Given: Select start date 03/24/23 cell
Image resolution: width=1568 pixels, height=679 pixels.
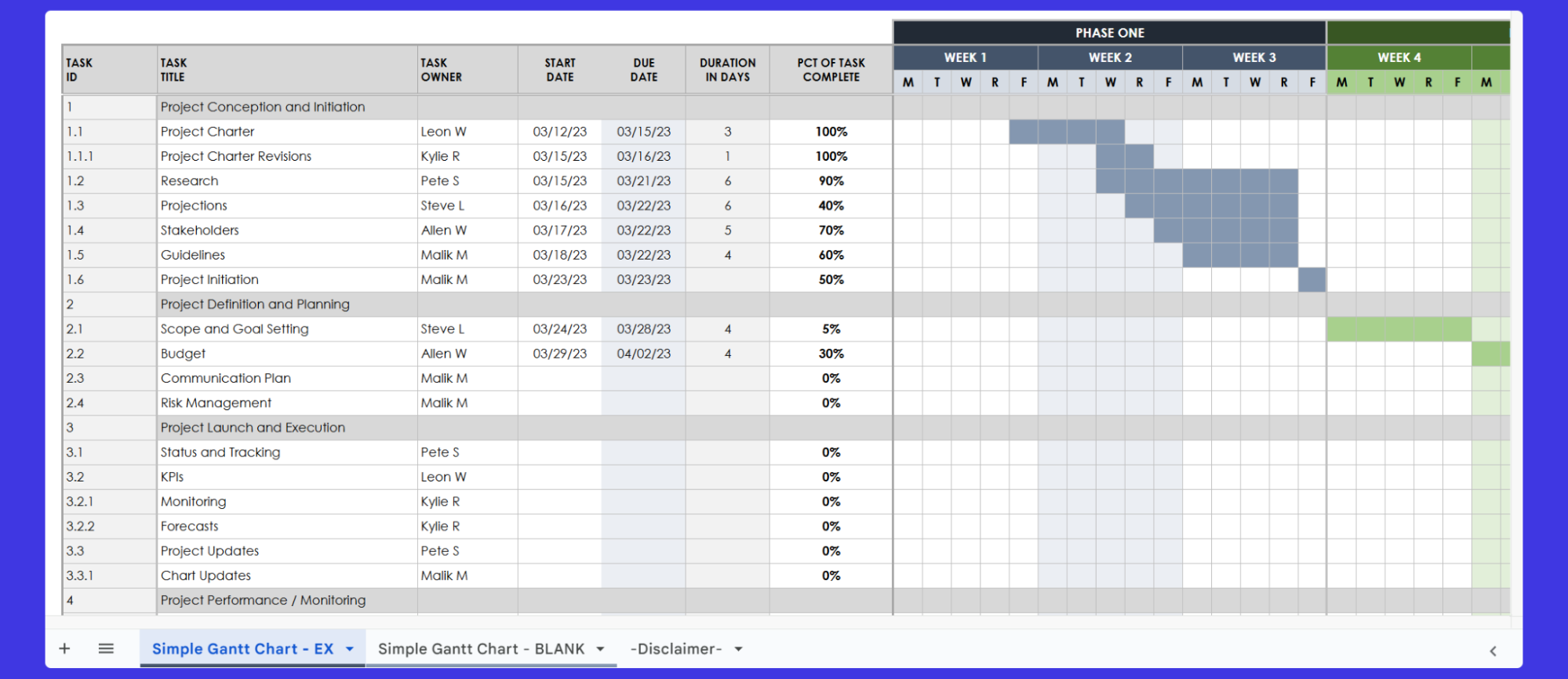Looking at the screenshot, I should coord(560,329).
